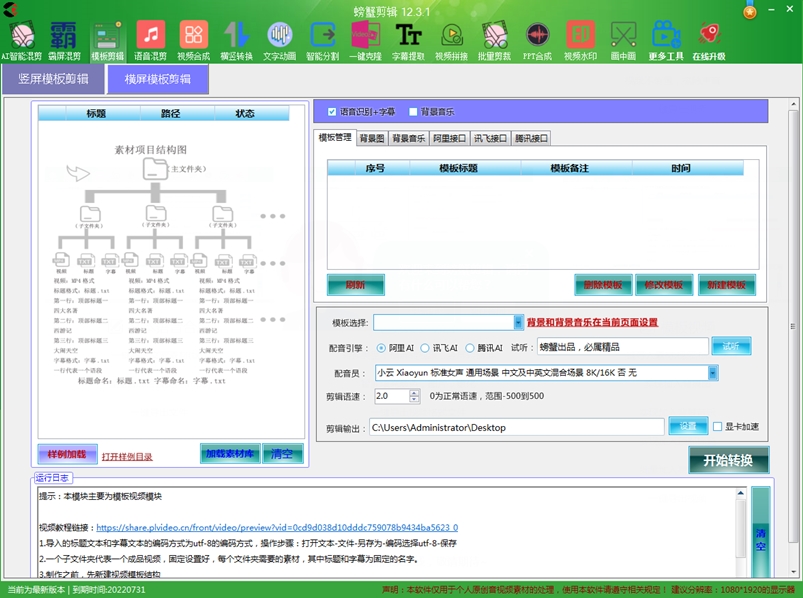Image resolution: width=803 pixels, height=598 pixels.
Task: Click the 试听 preview button
Action: coord(731,346)
